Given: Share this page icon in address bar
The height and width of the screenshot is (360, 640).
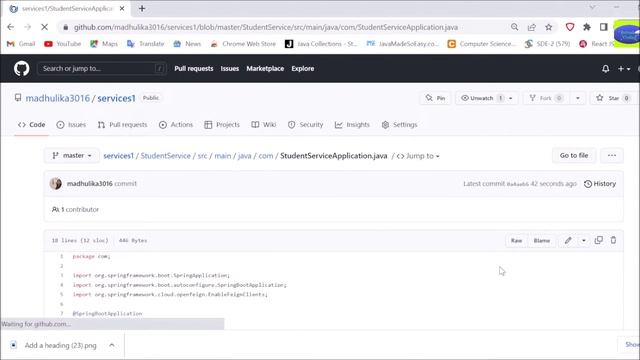Looking at the screenshot, I should tap(531, 27).
